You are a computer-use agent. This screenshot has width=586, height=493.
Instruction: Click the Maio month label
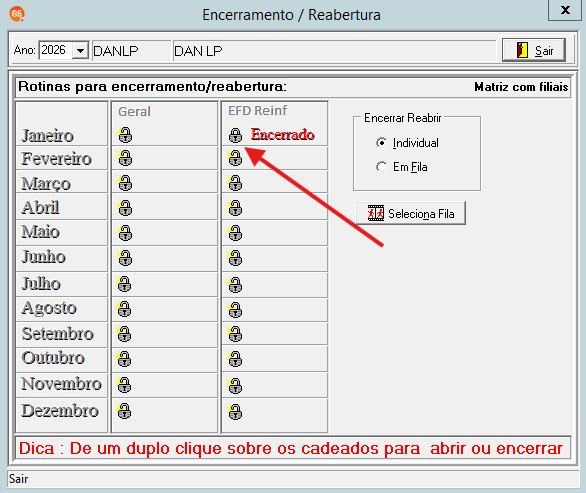40,232
